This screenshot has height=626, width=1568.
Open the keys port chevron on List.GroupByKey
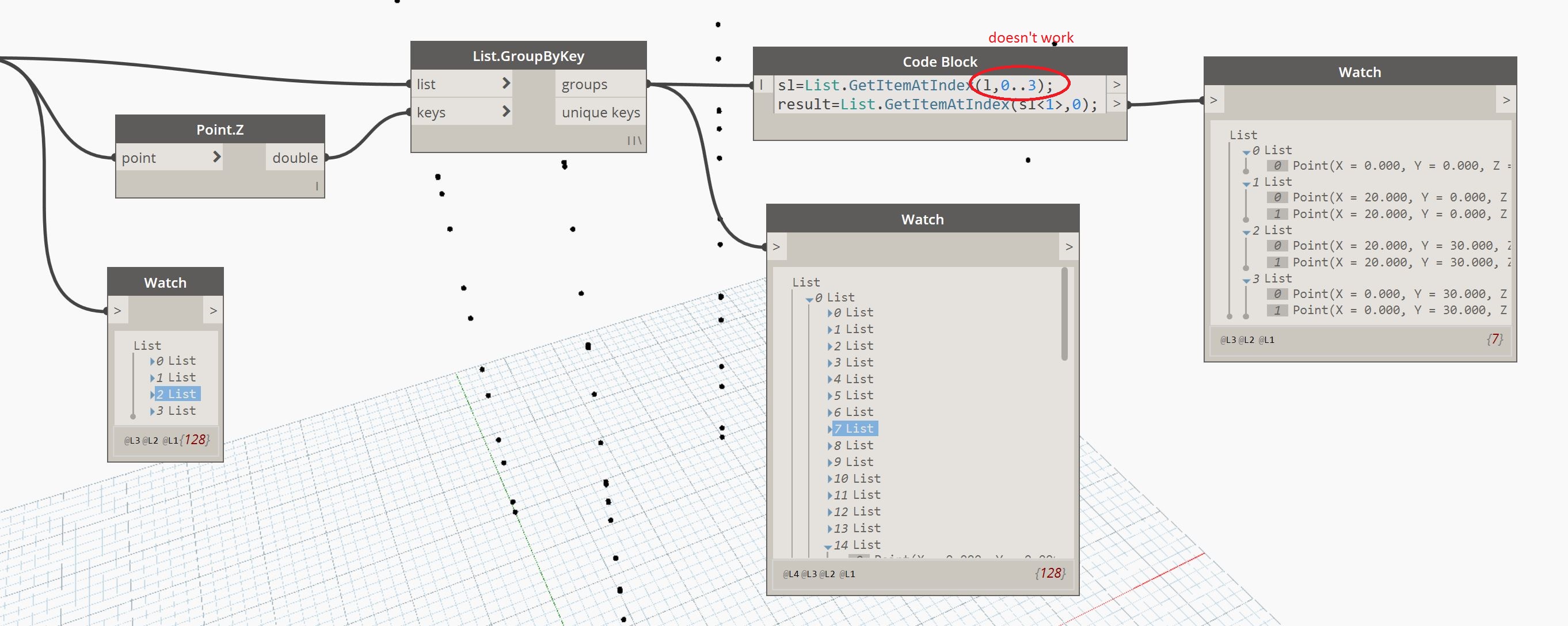tap(505, 111)
